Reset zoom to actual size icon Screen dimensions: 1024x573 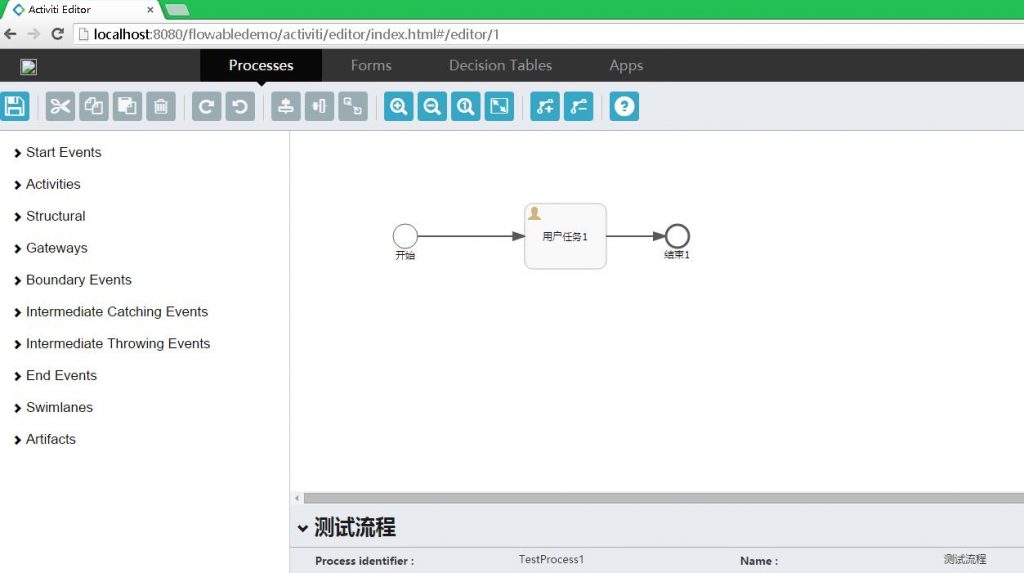click(x=466, y=106)
